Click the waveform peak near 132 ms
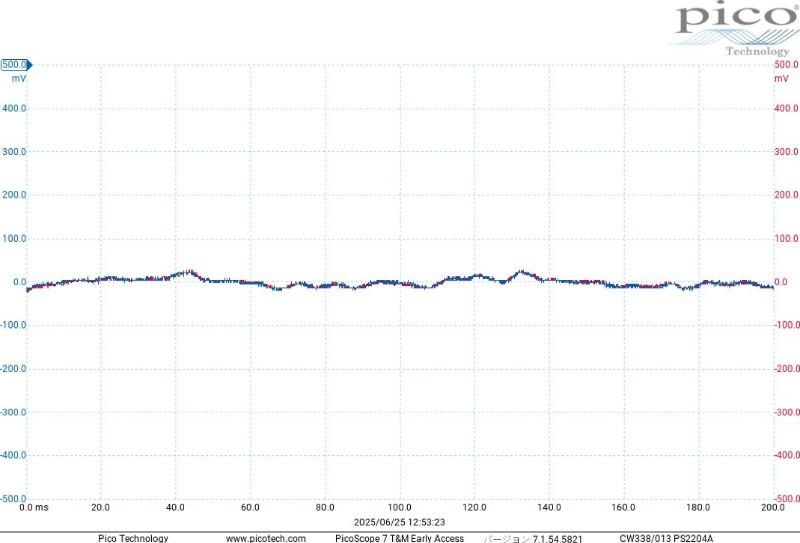800x543 pixels. pos(520,271)
